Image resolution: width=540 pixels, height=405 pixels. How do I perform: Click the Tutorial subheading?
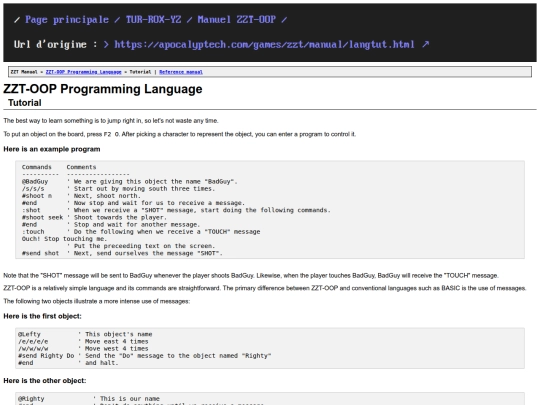click(24, 103)
